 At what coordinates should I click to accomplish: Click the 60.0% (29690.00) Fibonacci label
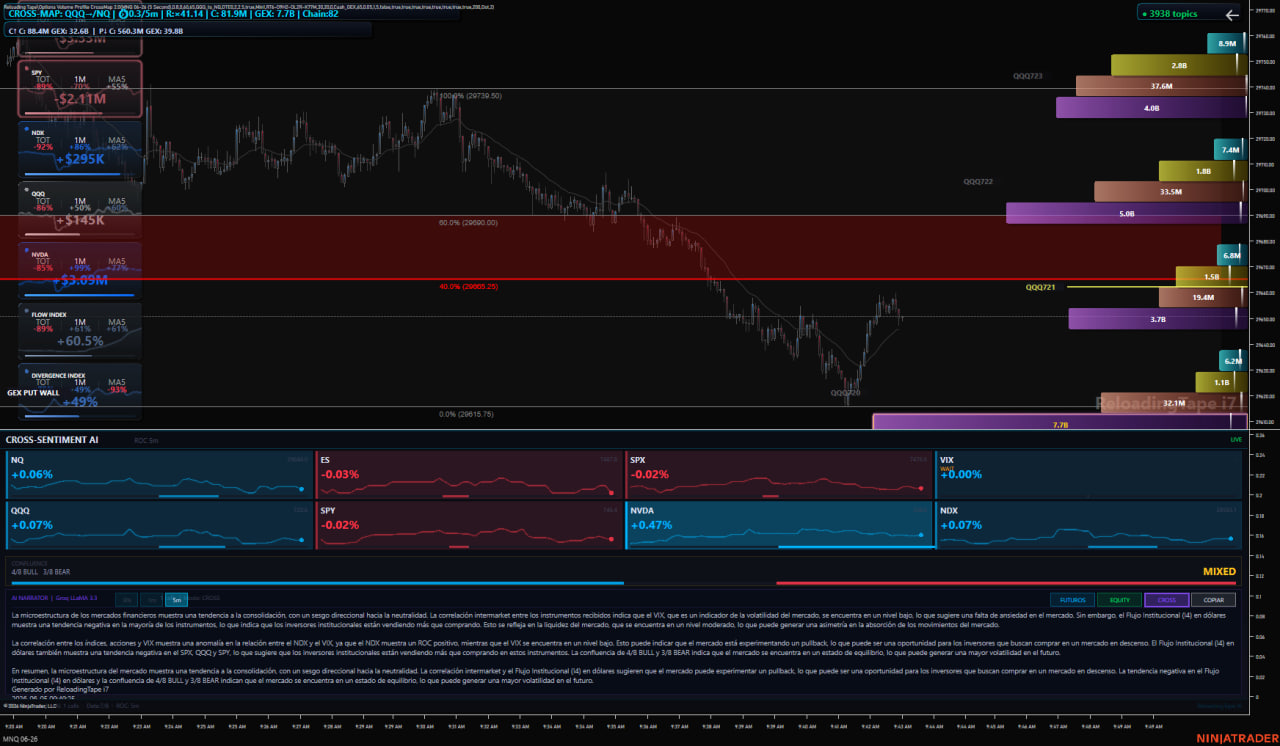point(468,222)
